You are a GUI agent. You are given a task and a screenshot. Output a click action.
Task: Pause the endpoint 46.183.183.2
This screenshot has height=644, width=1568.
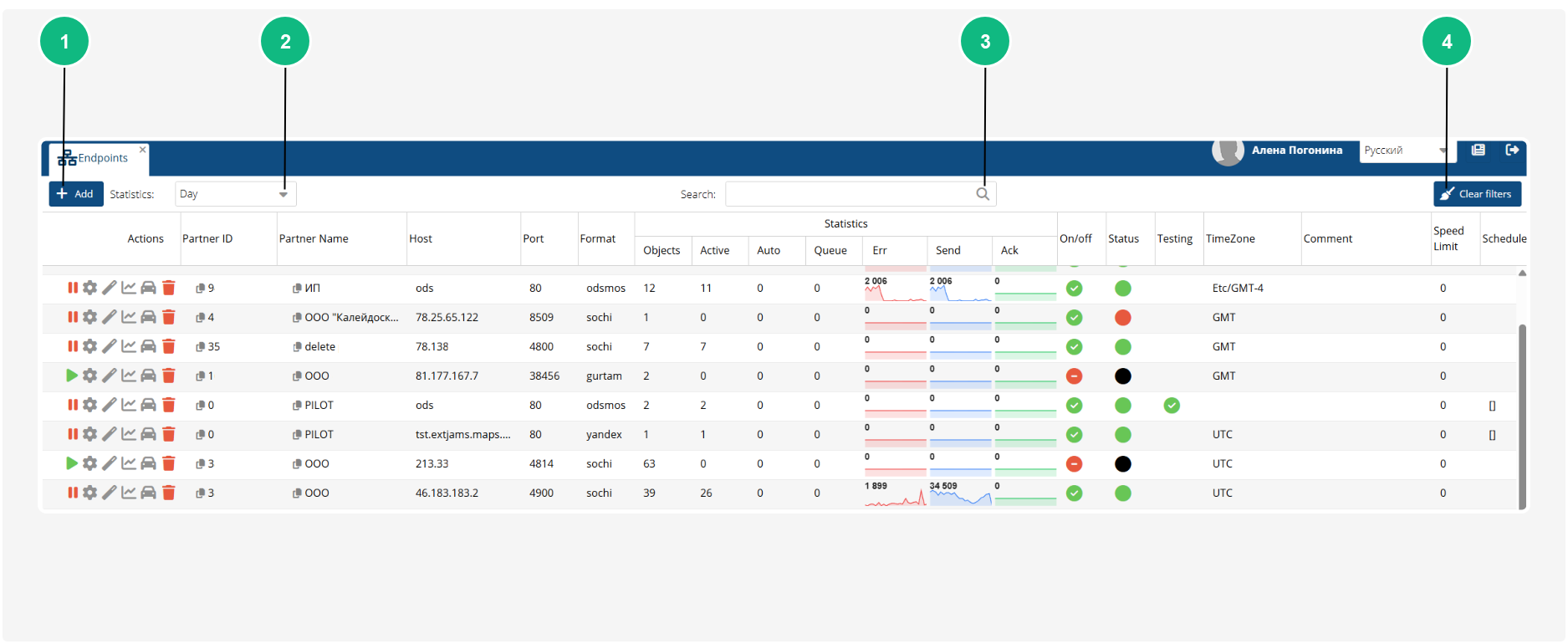click(x=73, y=493)
